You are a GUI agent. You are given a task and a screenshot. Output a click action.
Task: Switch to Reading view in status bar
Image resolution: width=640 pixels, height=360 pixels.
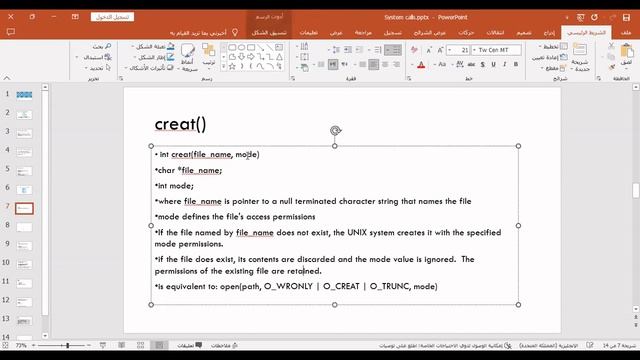122,345
